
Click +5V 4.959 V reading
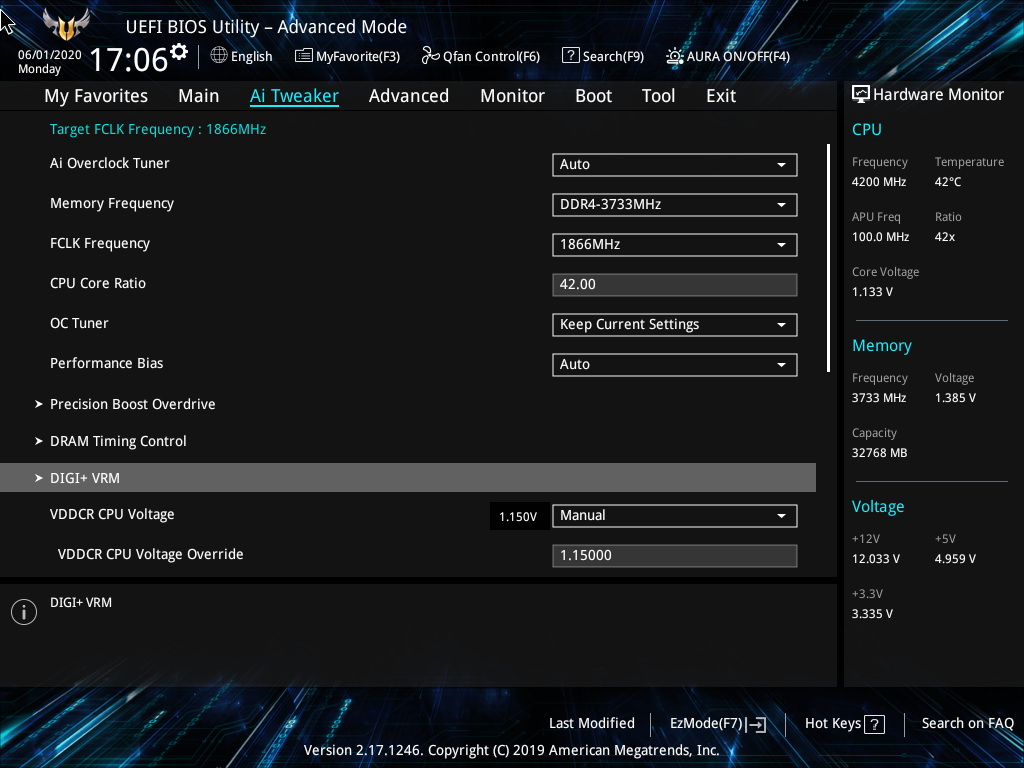[955, 559]
